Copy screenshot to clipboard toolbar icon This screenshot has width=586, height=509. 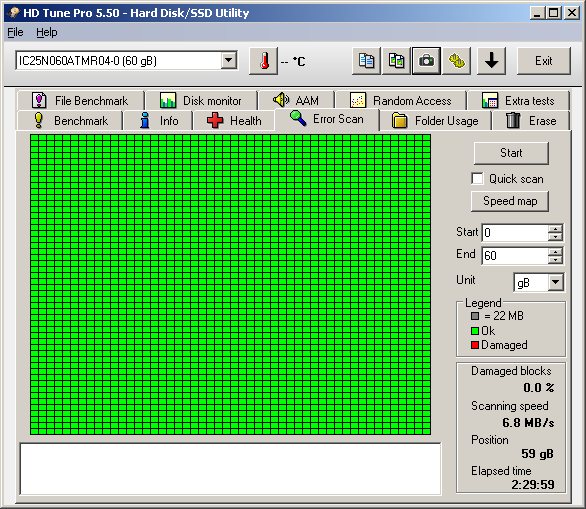[396, 61]
